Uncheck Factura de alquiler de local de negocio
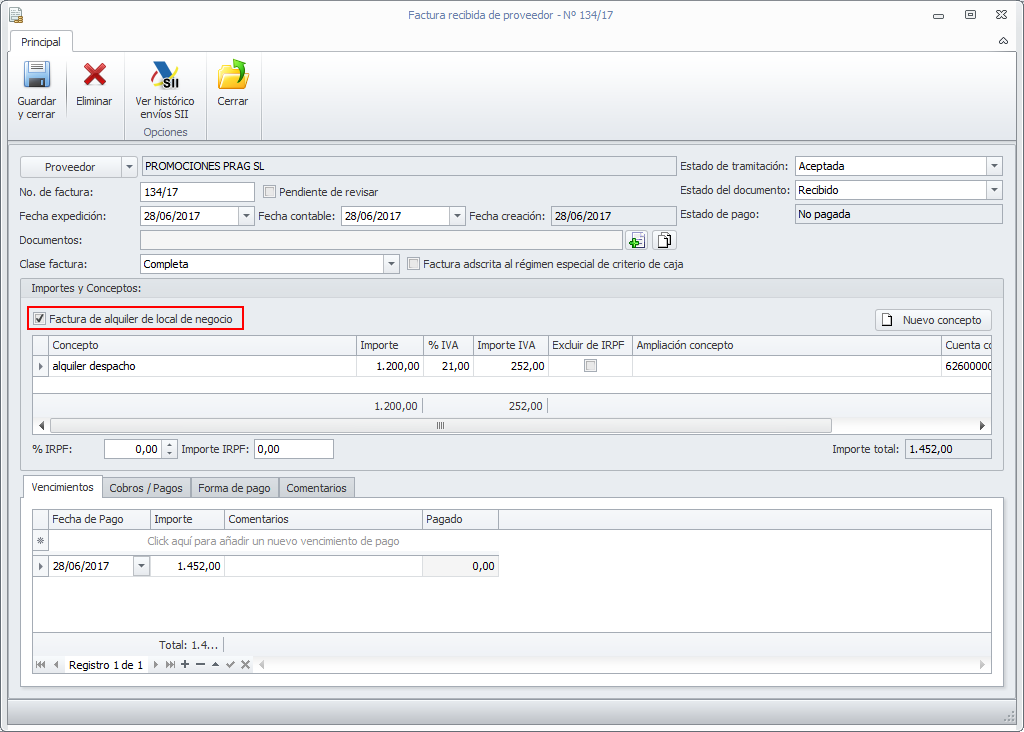The height and width of the screenshot is (732, 1024). 40,319
